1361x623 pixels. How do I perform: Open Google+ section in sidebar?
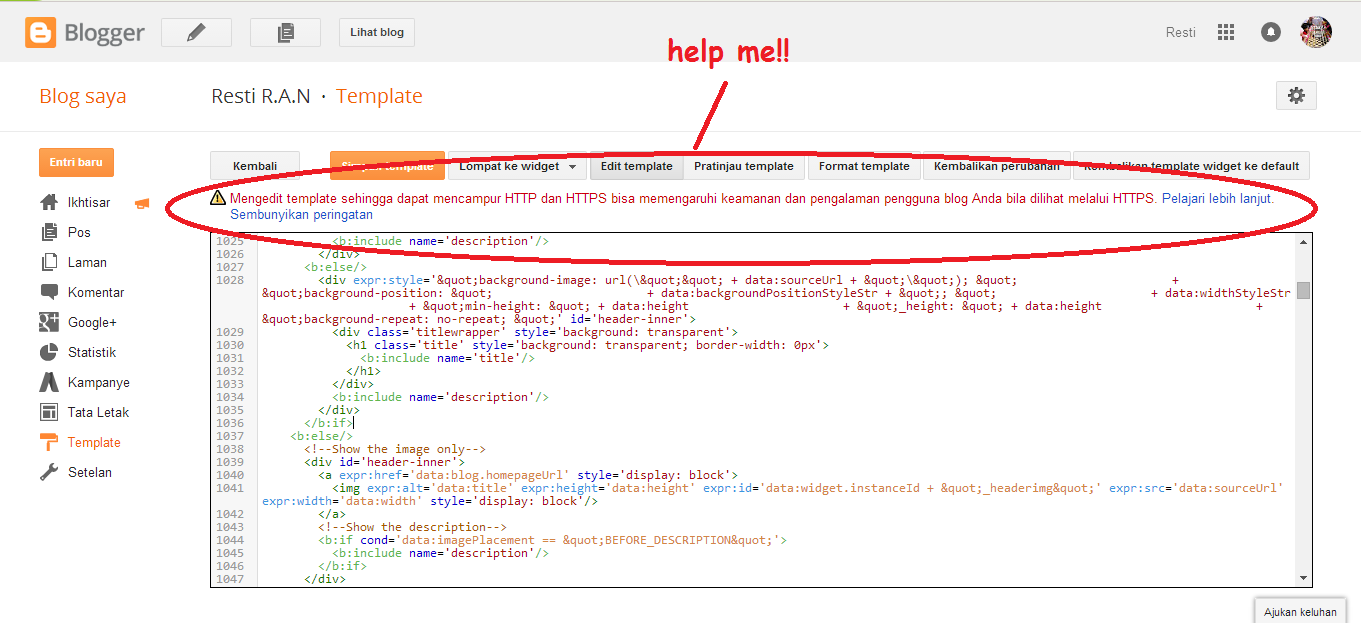point(92,322)
